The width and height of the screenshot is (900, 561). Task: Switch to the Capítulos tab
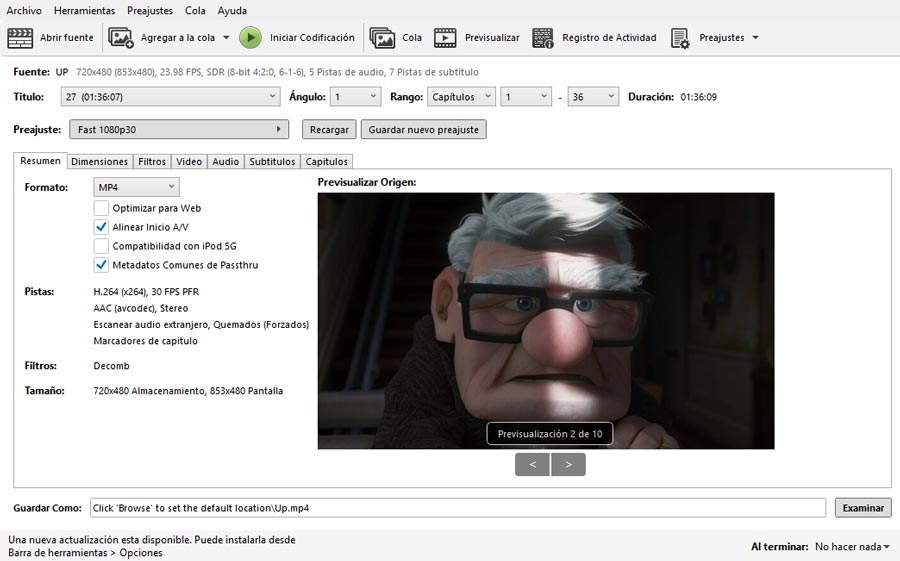[327, 161]
